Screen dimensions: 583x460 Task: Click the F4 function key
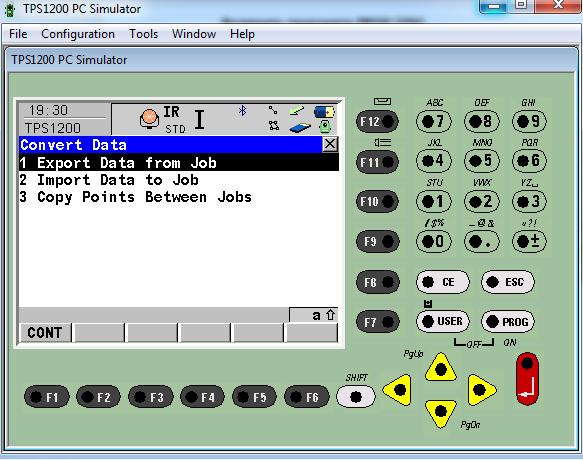203,397
